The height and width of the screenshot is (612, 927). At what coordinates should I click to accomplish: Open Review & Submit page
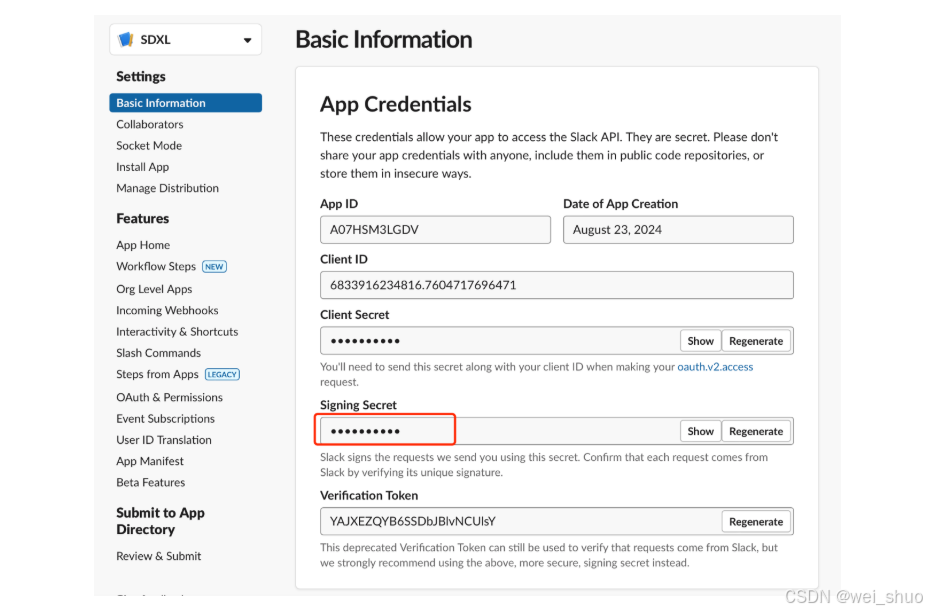click(x=158, y=556)
